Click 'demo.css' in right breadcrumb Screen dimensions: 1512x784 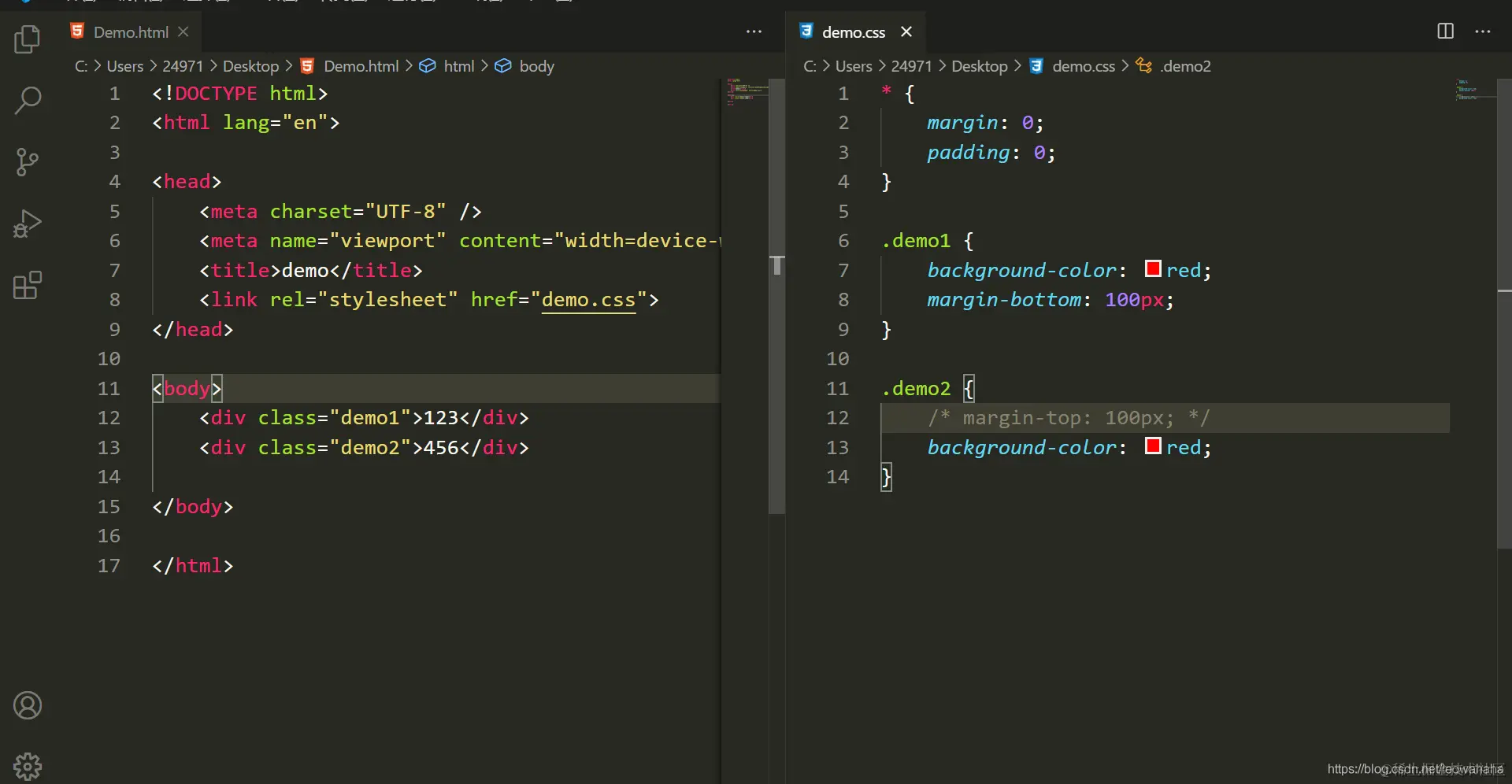[x=1084, y=66]
